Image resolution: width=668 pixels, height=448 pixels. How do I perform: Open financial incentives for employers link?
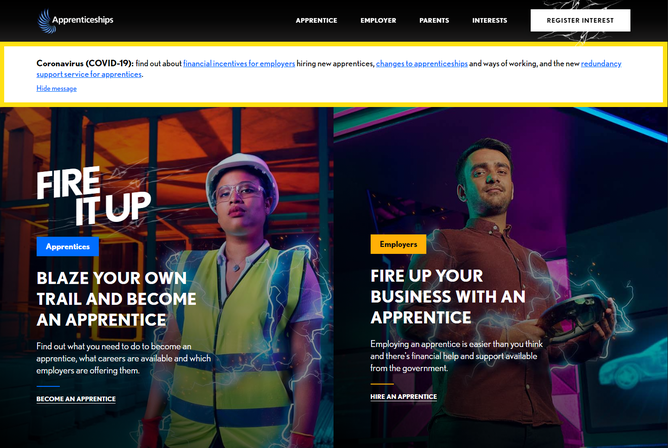(239, 63)
